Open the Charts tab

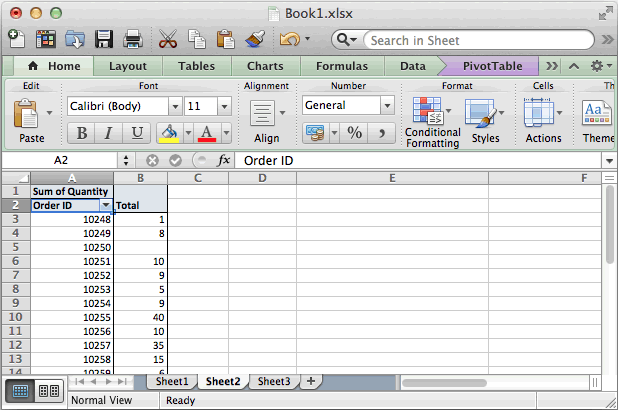[x=265, y=66]
